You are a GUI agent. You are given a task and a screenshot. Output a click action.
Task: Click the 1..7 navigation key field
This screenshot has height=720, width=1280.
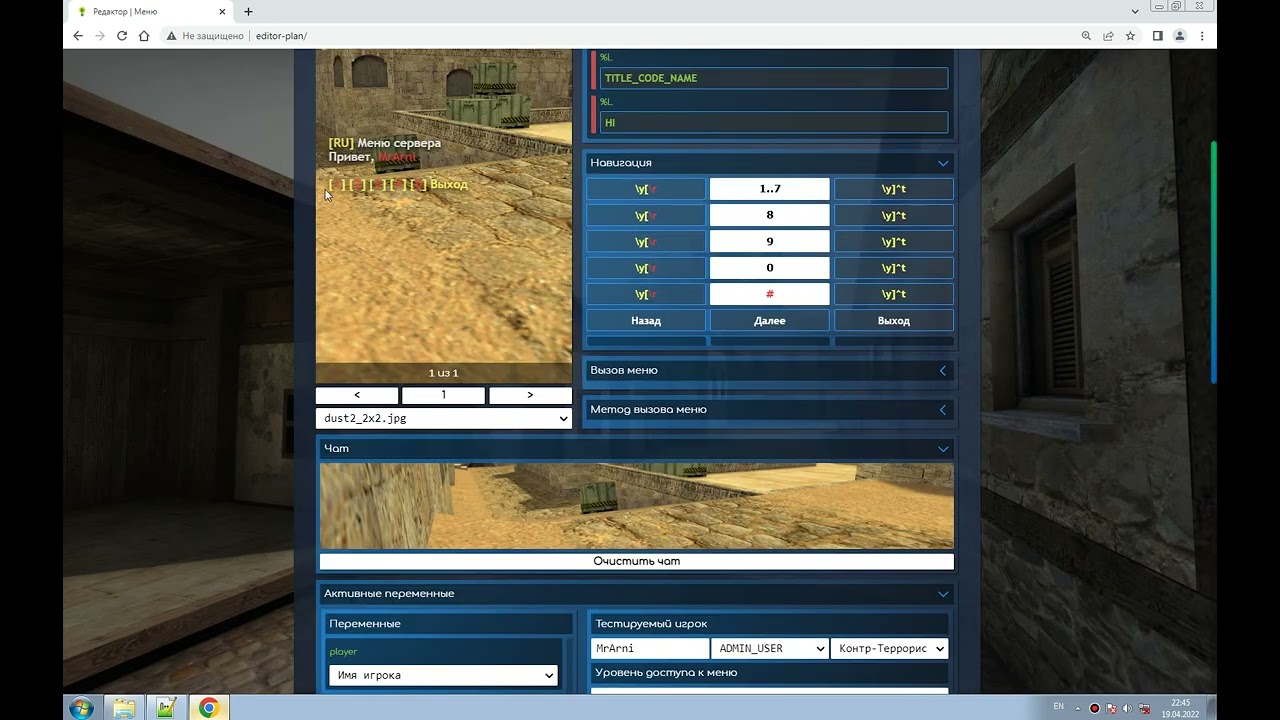coord(769,189)
